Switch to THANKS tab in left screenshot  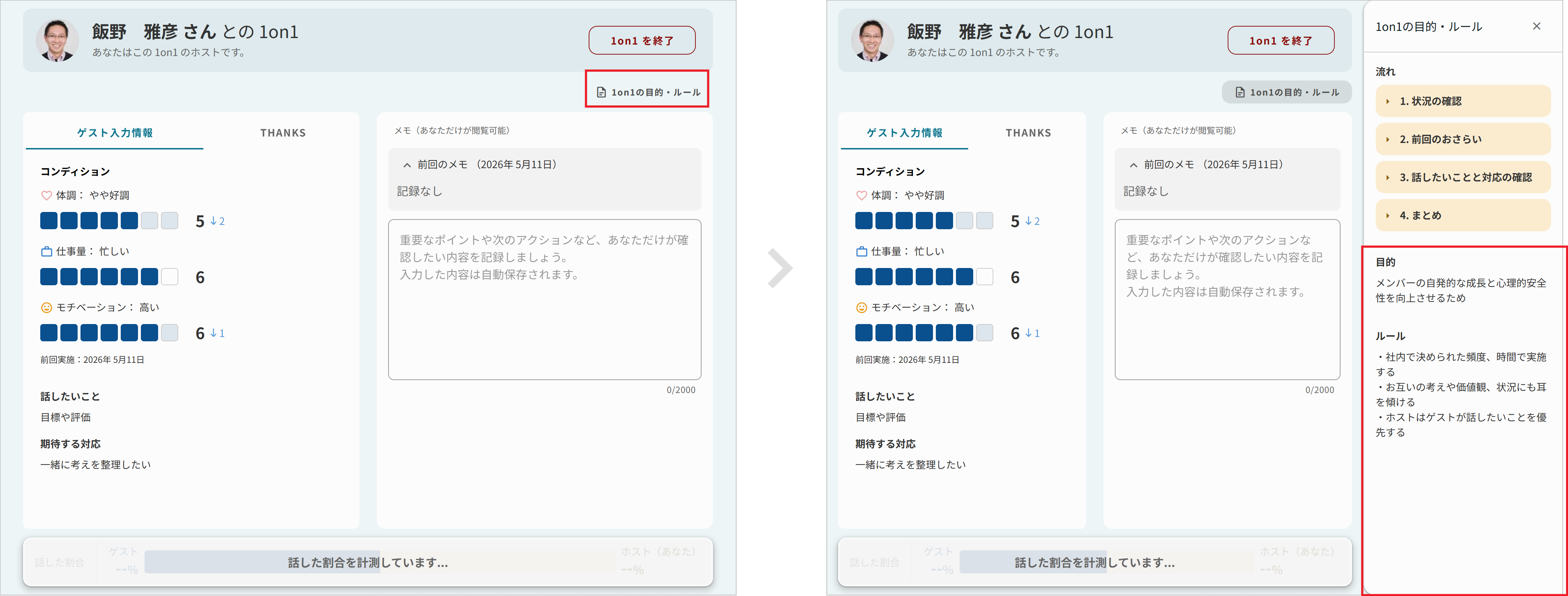pyautogui.click(x=283, y=133)
